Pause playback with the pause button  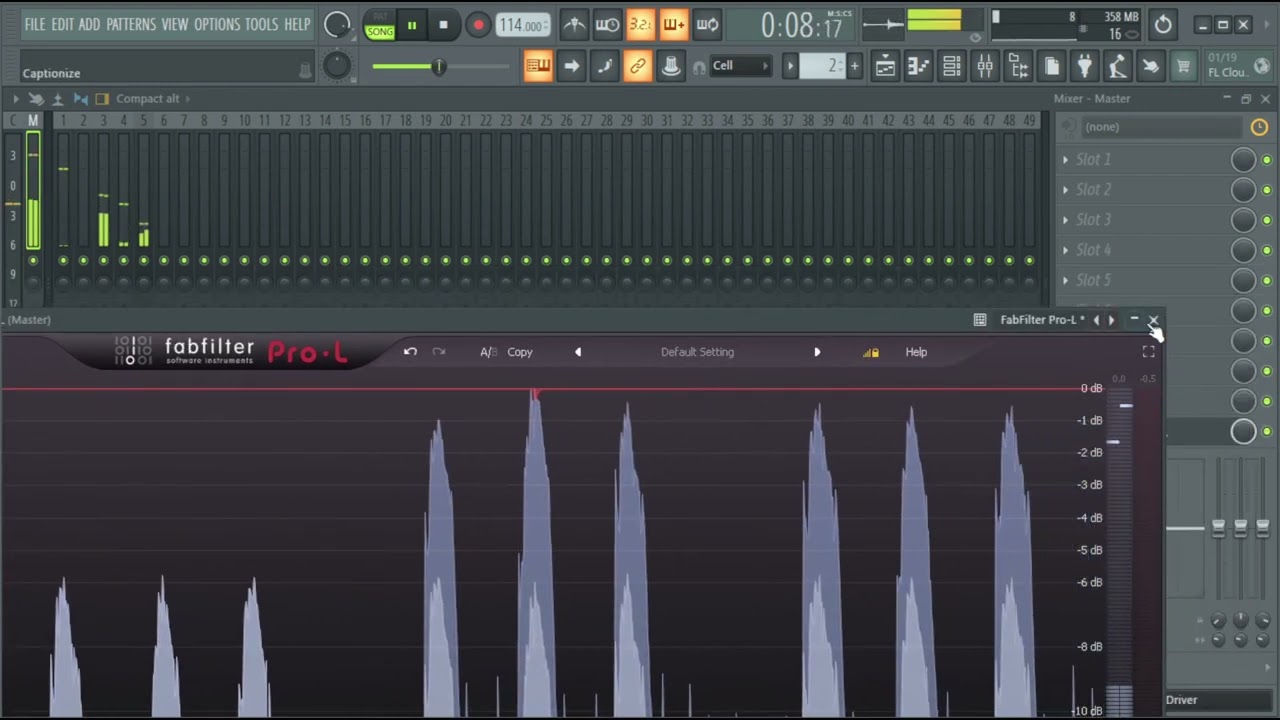tap(411, 26)
